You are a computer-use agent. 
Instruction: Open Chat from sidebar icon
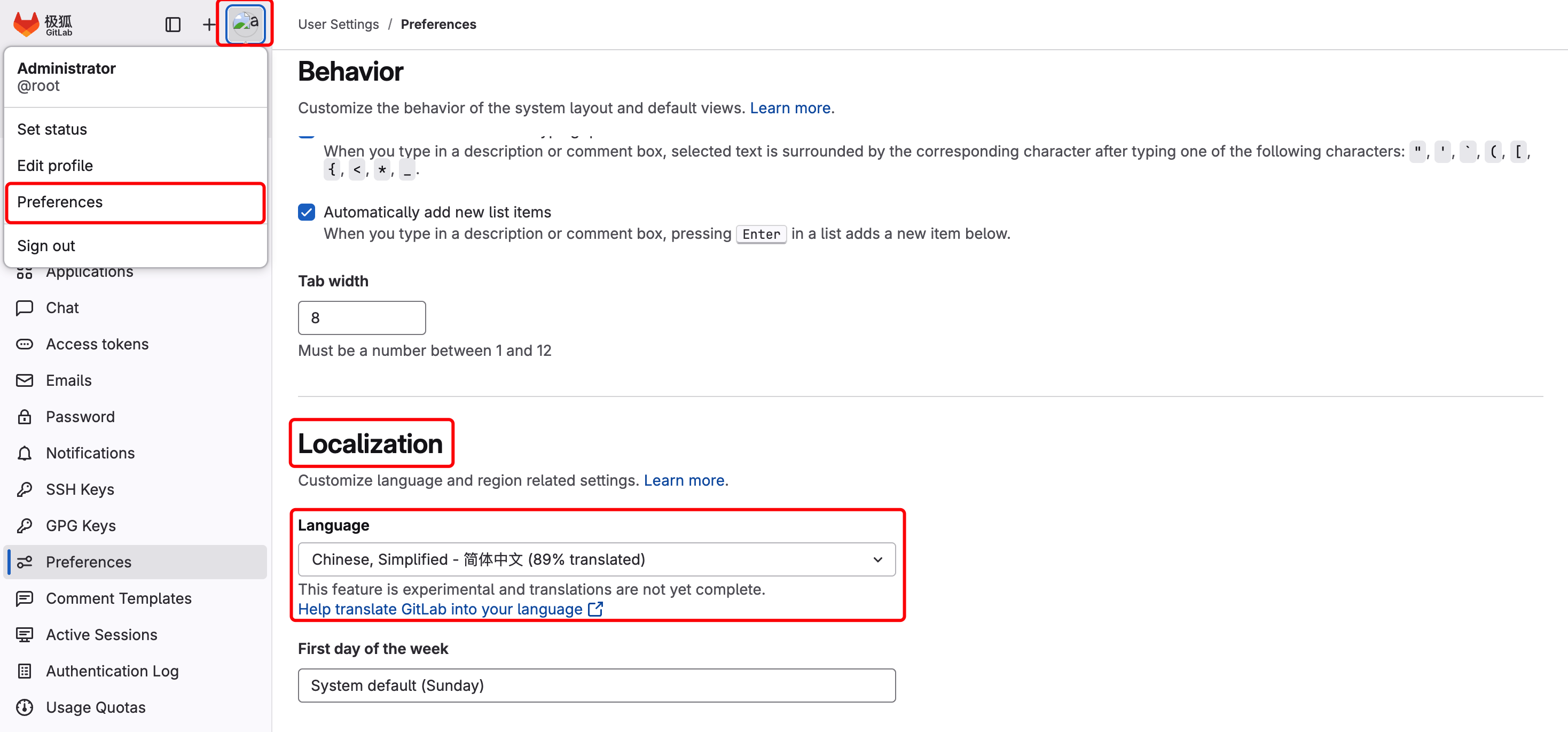[x=25, y=308]
